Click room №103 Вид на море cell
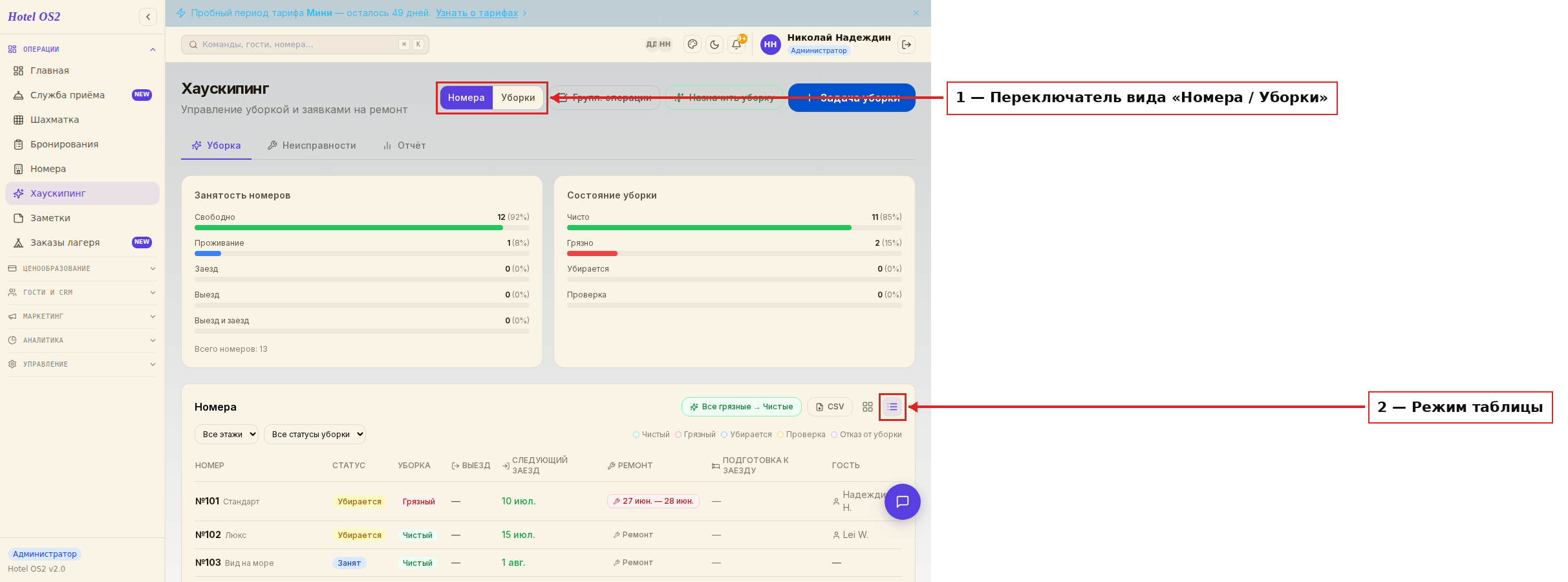This screenshot has width=1568, height=582. pos(235,563)
